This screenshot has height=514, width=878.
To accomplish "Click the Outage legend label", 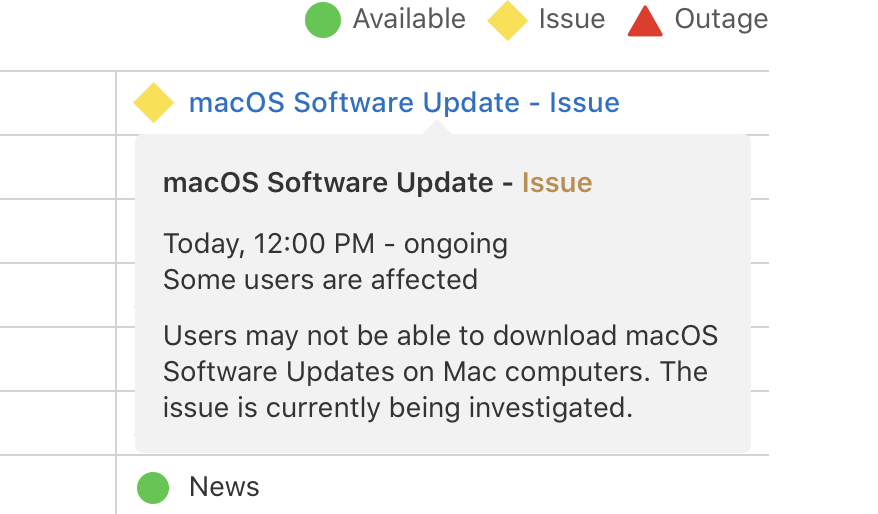I will point(721,19).
